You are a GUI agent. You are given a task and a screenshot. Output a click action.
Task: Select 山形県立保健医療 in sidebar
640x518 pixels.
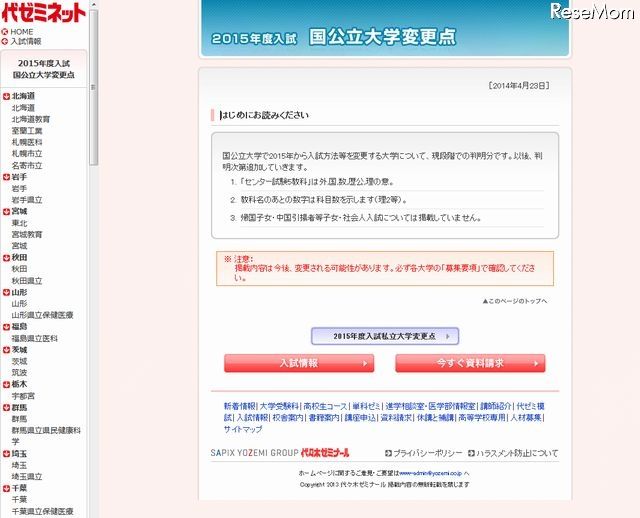click(x=42, y=315)
